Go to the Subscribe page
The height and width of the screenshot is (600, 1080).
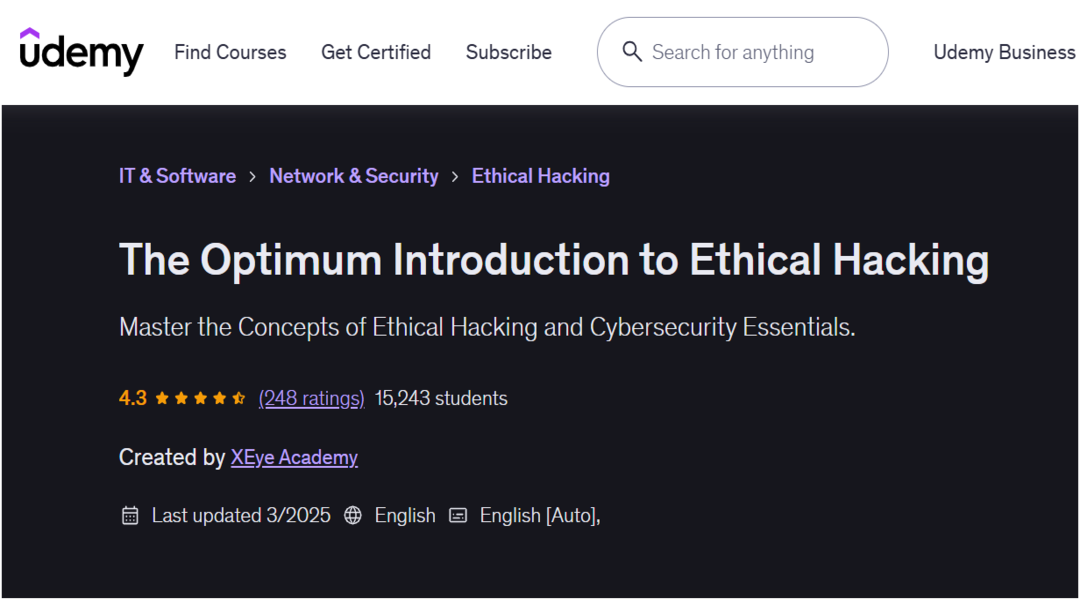point(509,52)
